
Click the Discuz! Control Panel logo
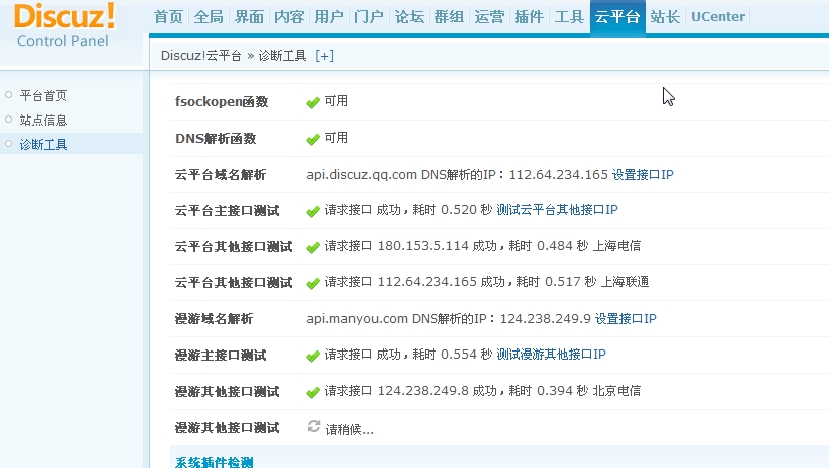coord(63,25)
